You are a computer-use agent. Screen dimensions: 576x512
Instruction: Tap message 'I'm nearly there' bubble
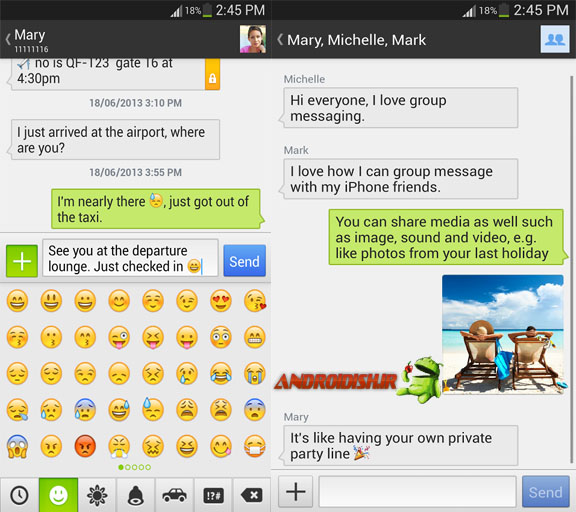pyautogui.click(x=158, y=209)
